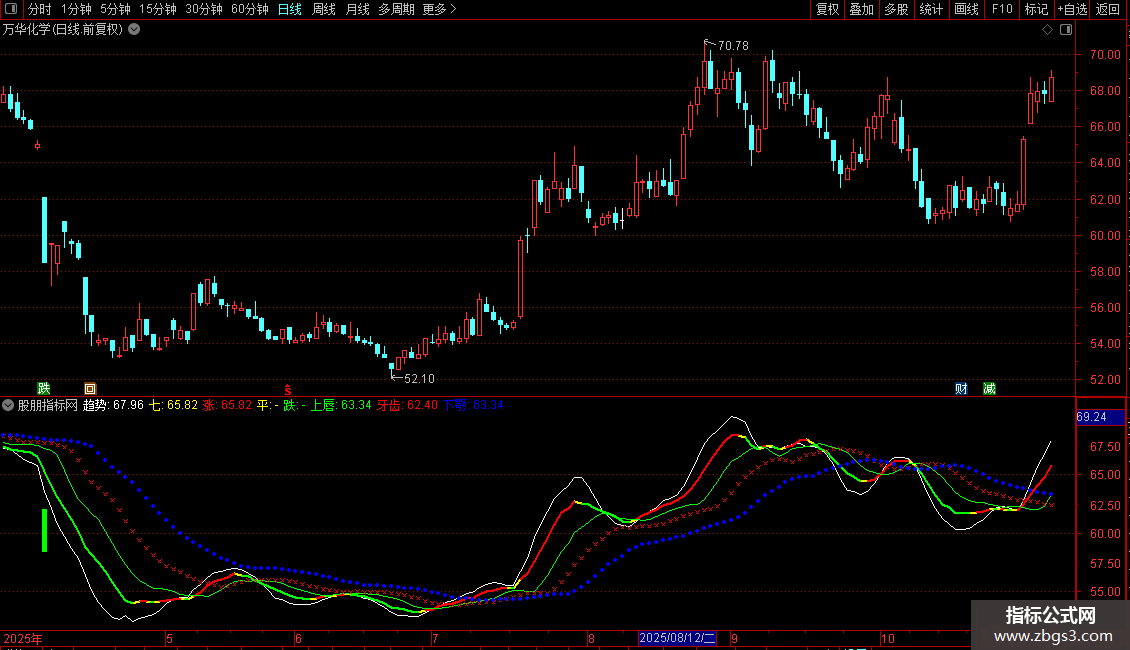This screenshot has width=1130, height=650.
Task: Switch to 周线 weekly chart
Action: pos(324,9)
